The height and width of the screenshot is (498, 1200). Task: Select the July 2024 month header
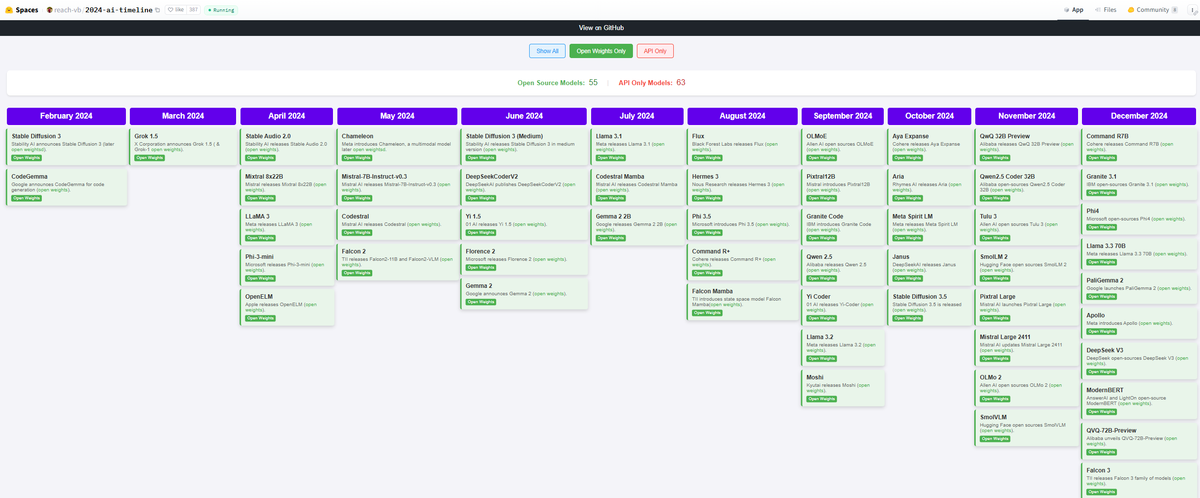(x=637, y=116)
